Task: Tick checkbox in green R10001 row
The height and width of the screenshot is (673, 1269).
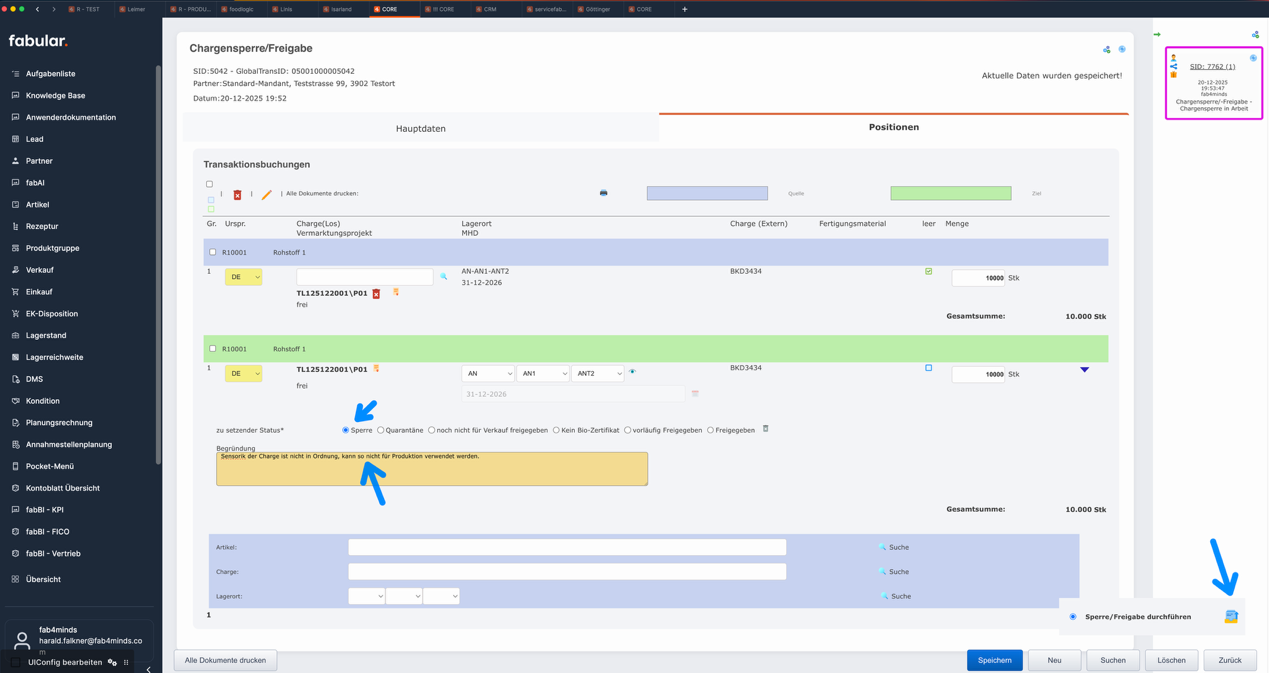Action: pos(212,349)
